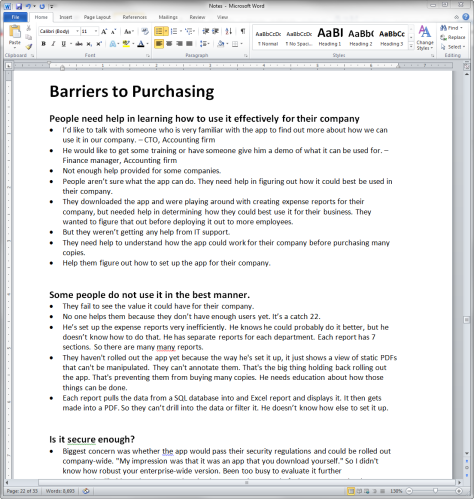This screenshot has width=474, height=499.
Task: Decrease the paragraph indent
Action: coord(206,31)
